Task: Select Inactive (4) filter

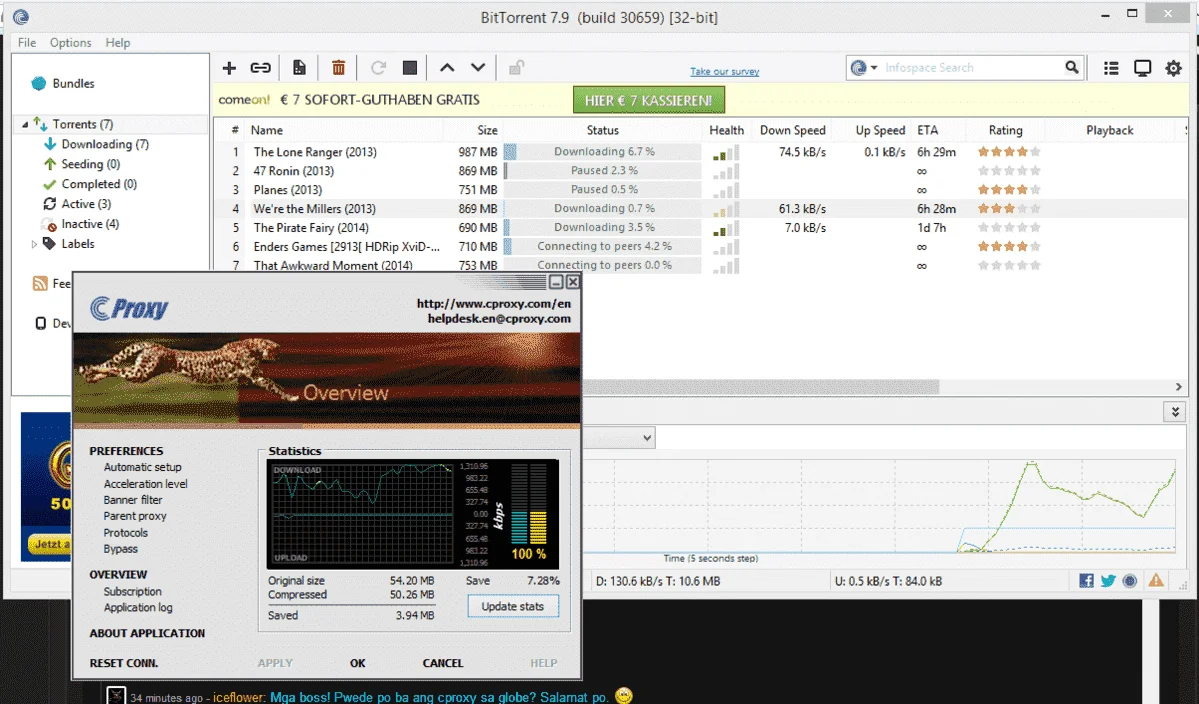Action: [x=89, y=223]
